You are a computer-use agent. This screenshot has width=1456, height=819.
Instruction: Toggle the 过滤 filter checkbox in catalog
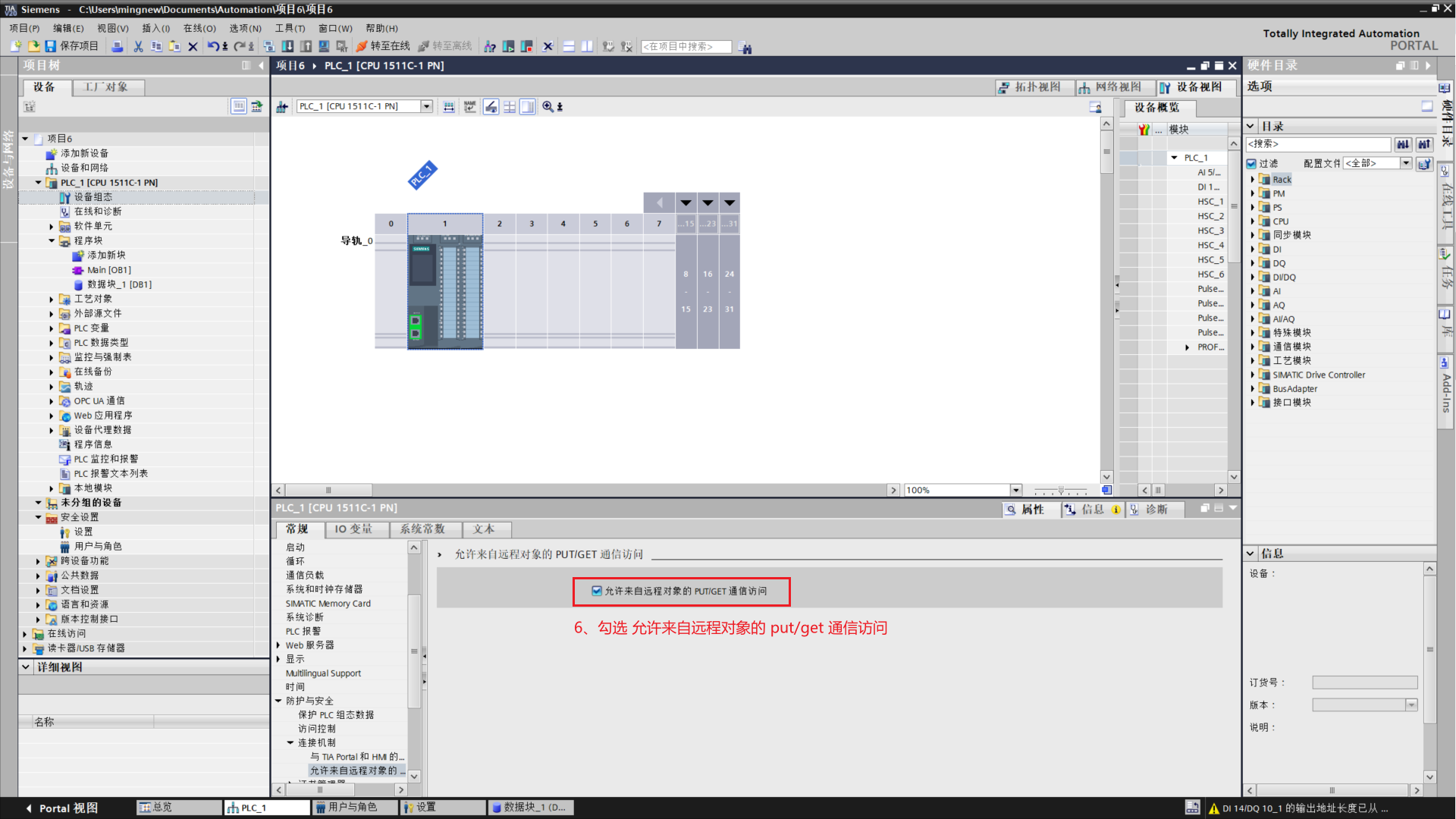coord(1252,164)
